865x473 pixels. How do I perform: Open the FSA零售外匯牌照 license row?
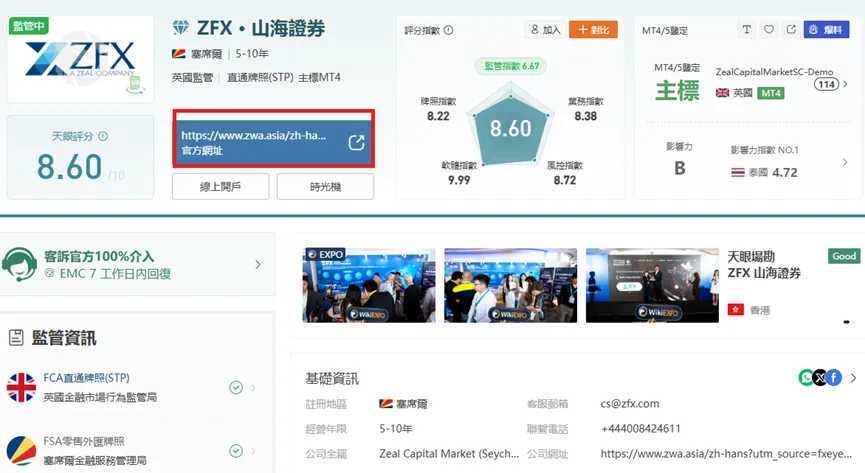132,451
